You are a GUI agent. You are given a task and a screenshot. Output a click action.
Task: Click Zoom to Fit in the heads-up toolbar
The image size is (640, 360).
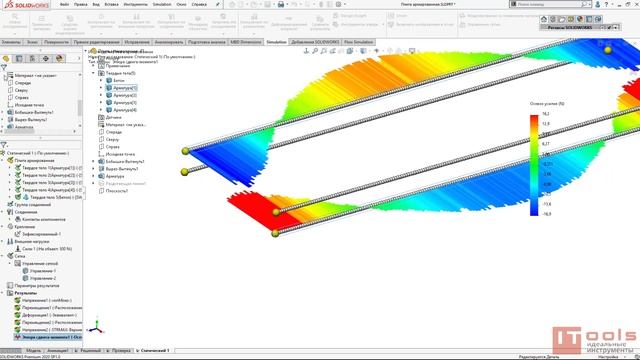tap(315, 51)
